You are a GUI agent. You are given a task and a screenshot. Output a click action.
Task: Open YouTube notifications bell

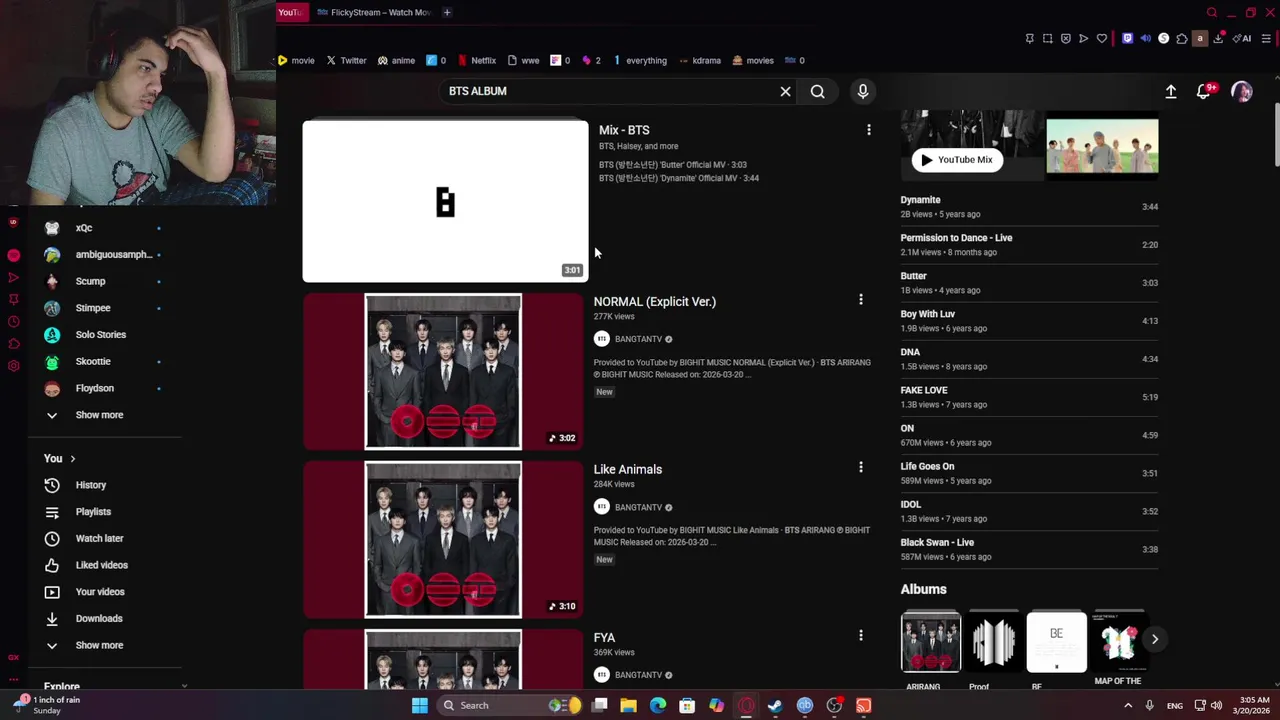tap(1204, 91)
